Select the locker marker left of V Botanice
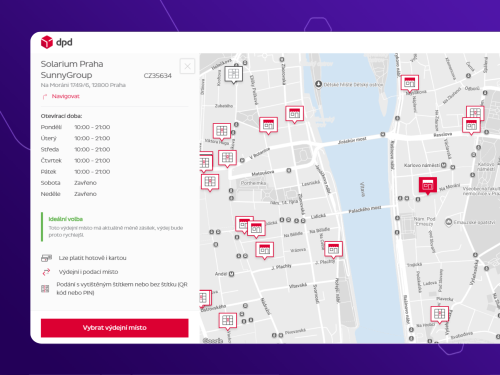Image resolution: width=500 pixels, height=375 pixels. tap(227, 158)
